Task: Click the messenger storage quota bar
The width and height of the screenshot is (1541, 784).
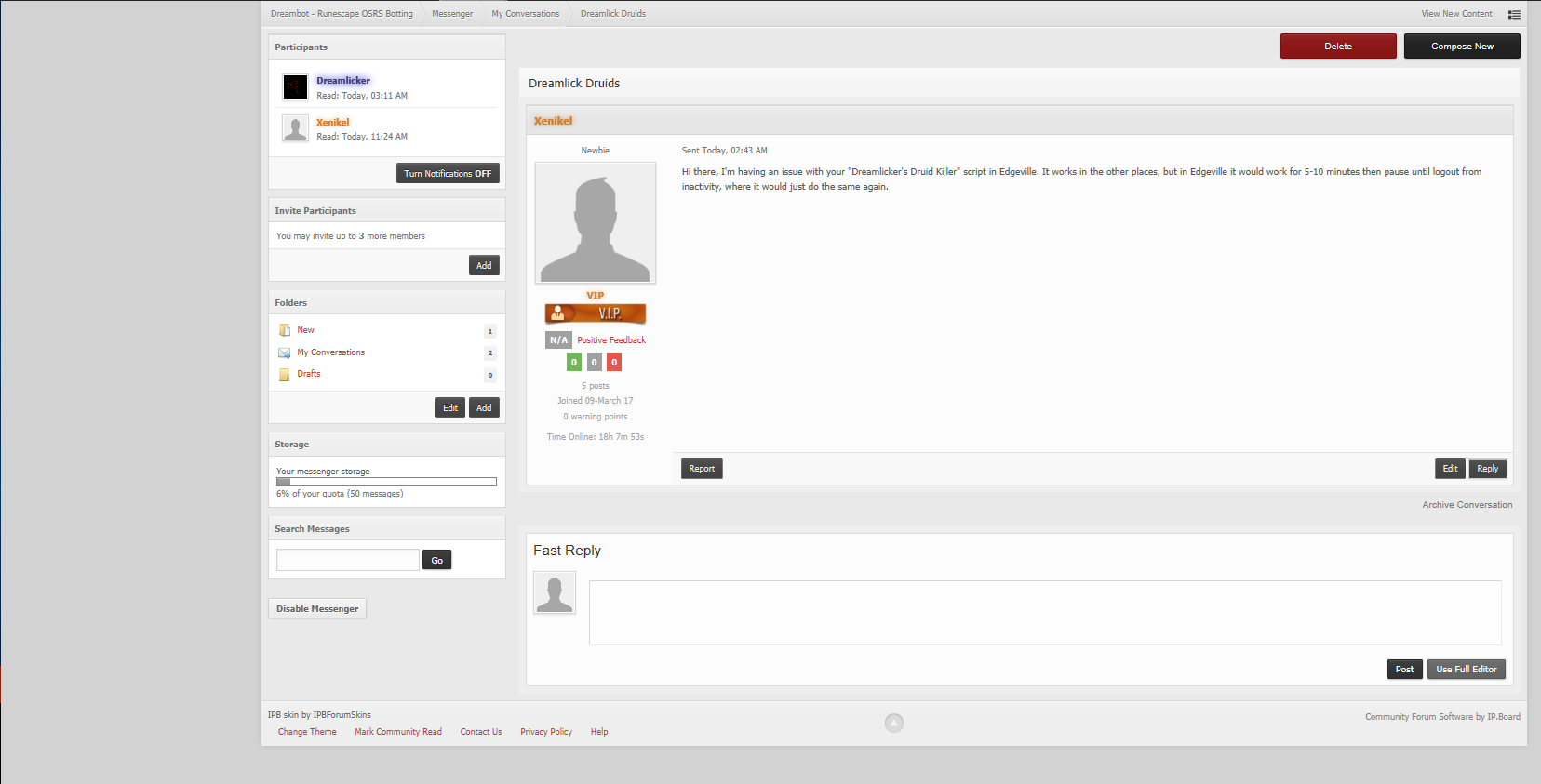Action: point(386,482)
